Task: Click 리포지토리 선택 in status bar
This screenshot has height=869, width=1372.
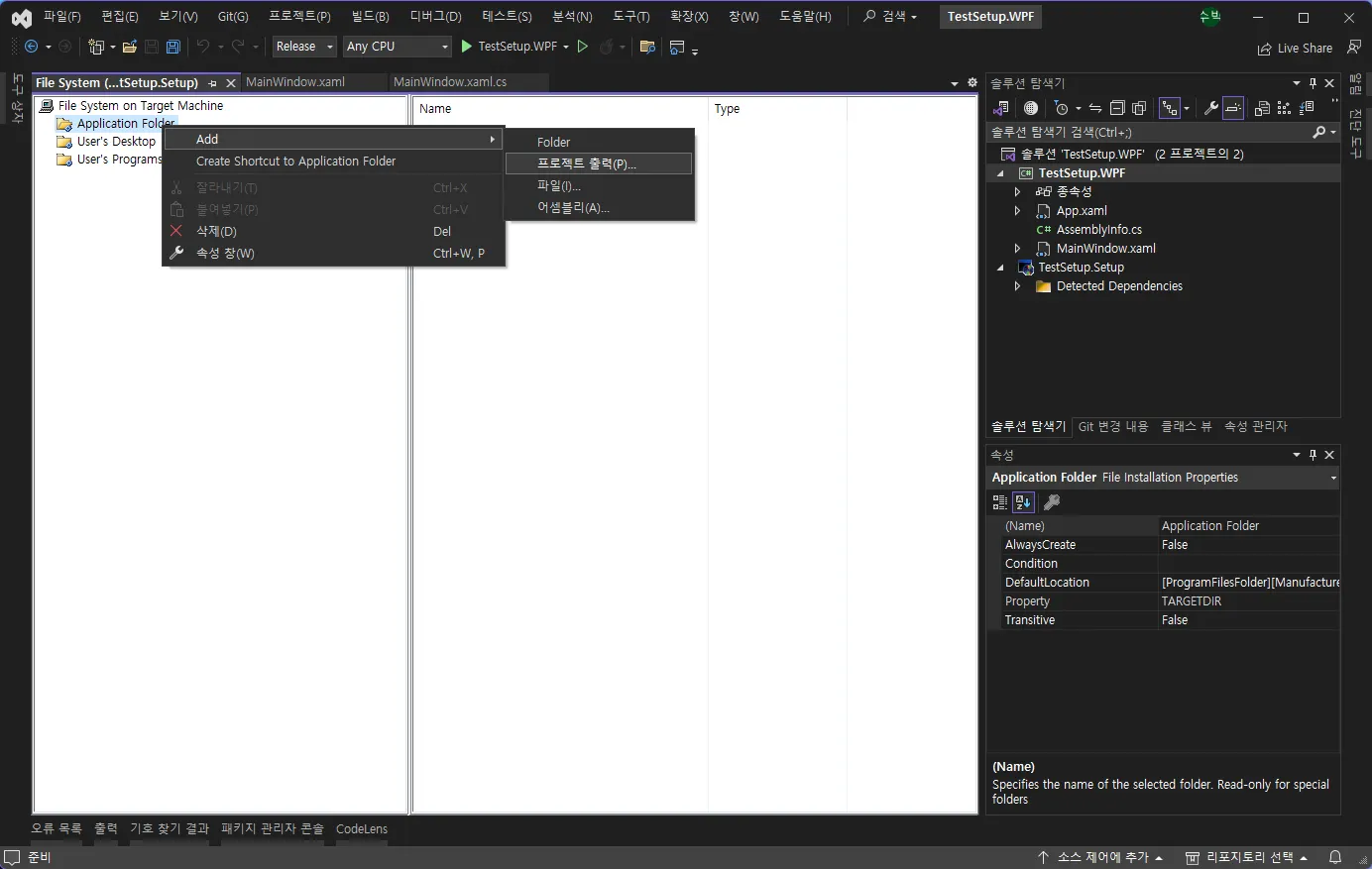Action: 1247,857
